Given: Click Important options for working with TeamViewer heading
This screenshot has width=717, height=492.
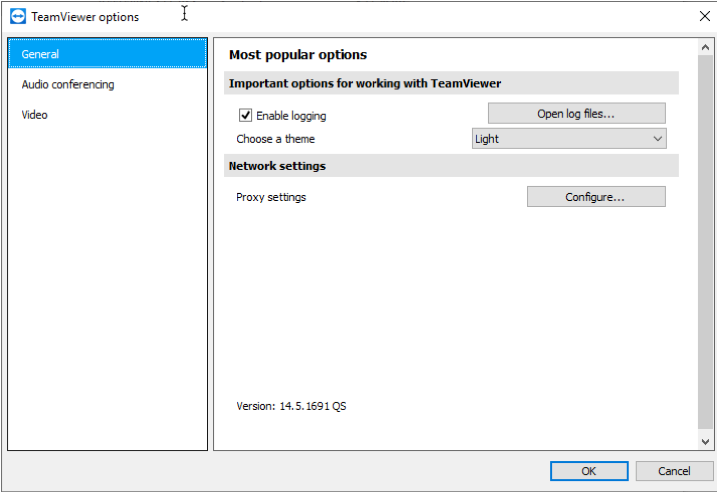Looking at the screenshot, I should click(x=365, y=83).
